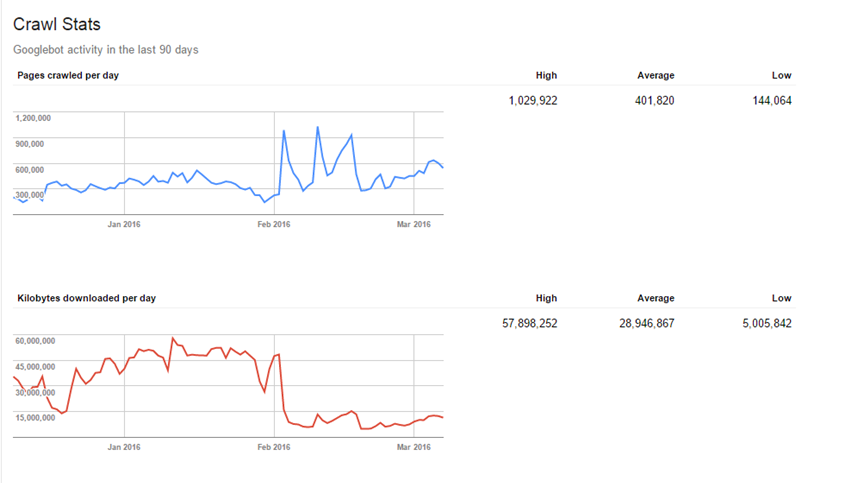Click Mar 2016 label on kilobytes chart
This screenshot has width=858, height=483.
413,447
